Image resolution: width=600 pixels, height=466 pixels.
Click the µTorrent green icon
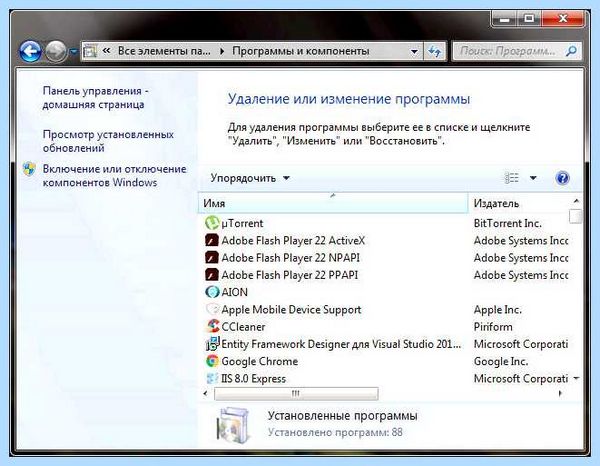(212, 223)
